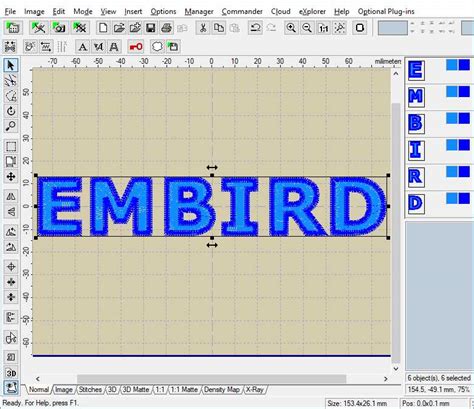Click light blue color swatch for letter E
Image resolution: width=474 pixels, height=409 pixels.
[452, 65]
